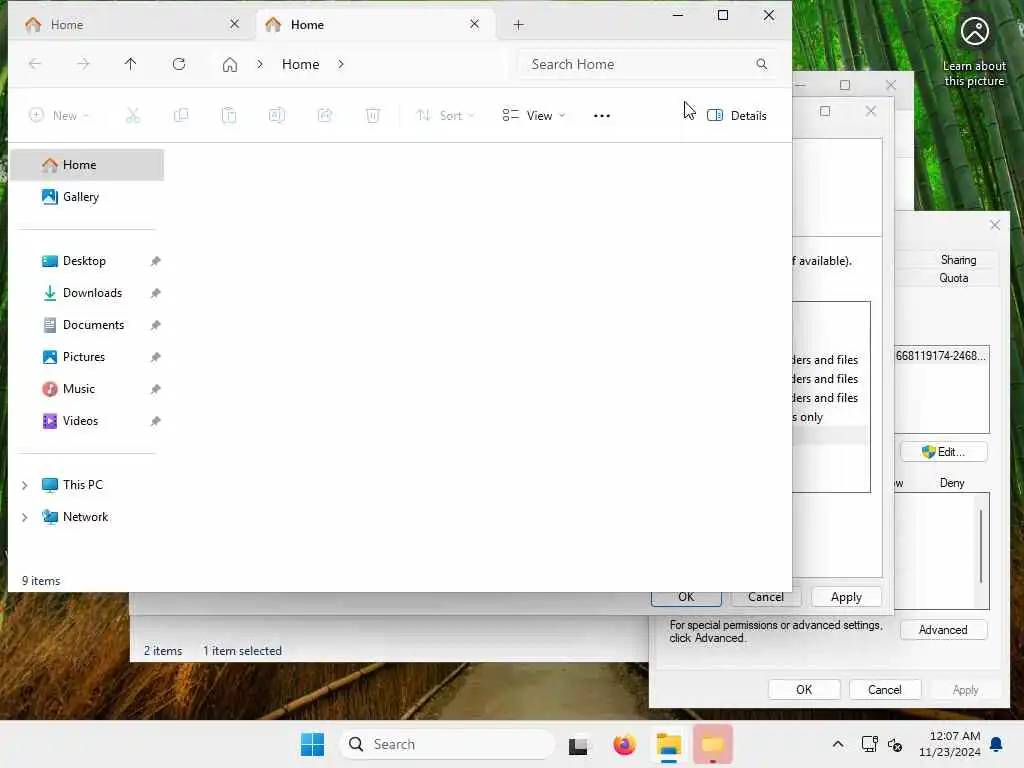
Task: Click the pin icon beside Downloads
Action: coord(155,293)
